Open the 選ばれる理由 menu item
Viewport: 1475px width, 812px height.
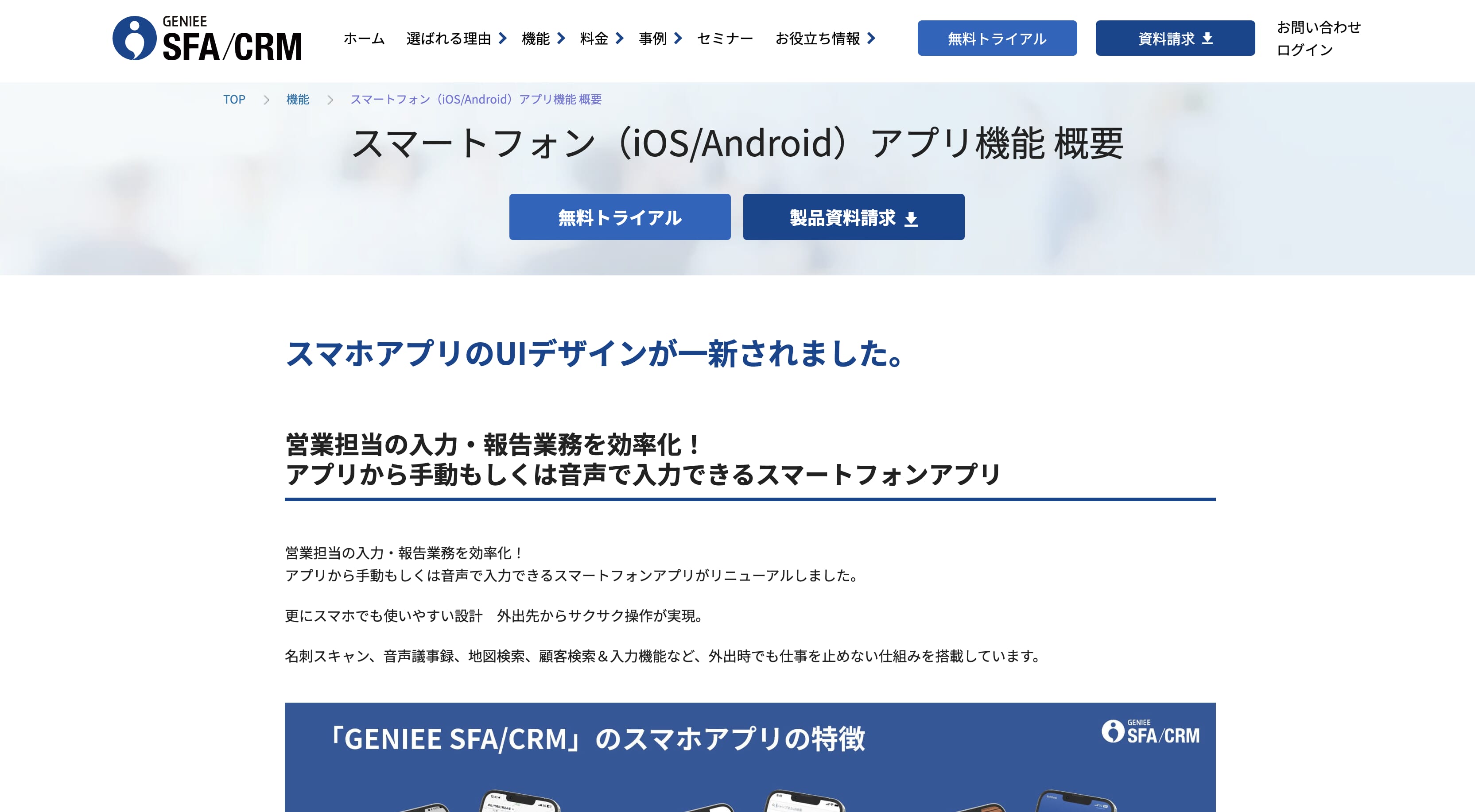(x=448, y=39)
